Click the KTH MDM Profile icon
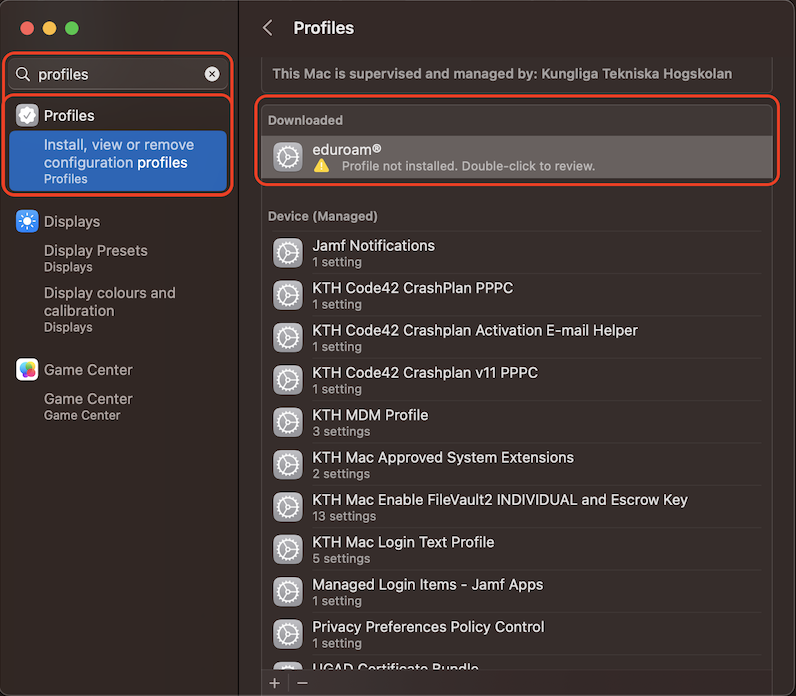The width and height of the screenshot is (796, 696). coord(288,423)
